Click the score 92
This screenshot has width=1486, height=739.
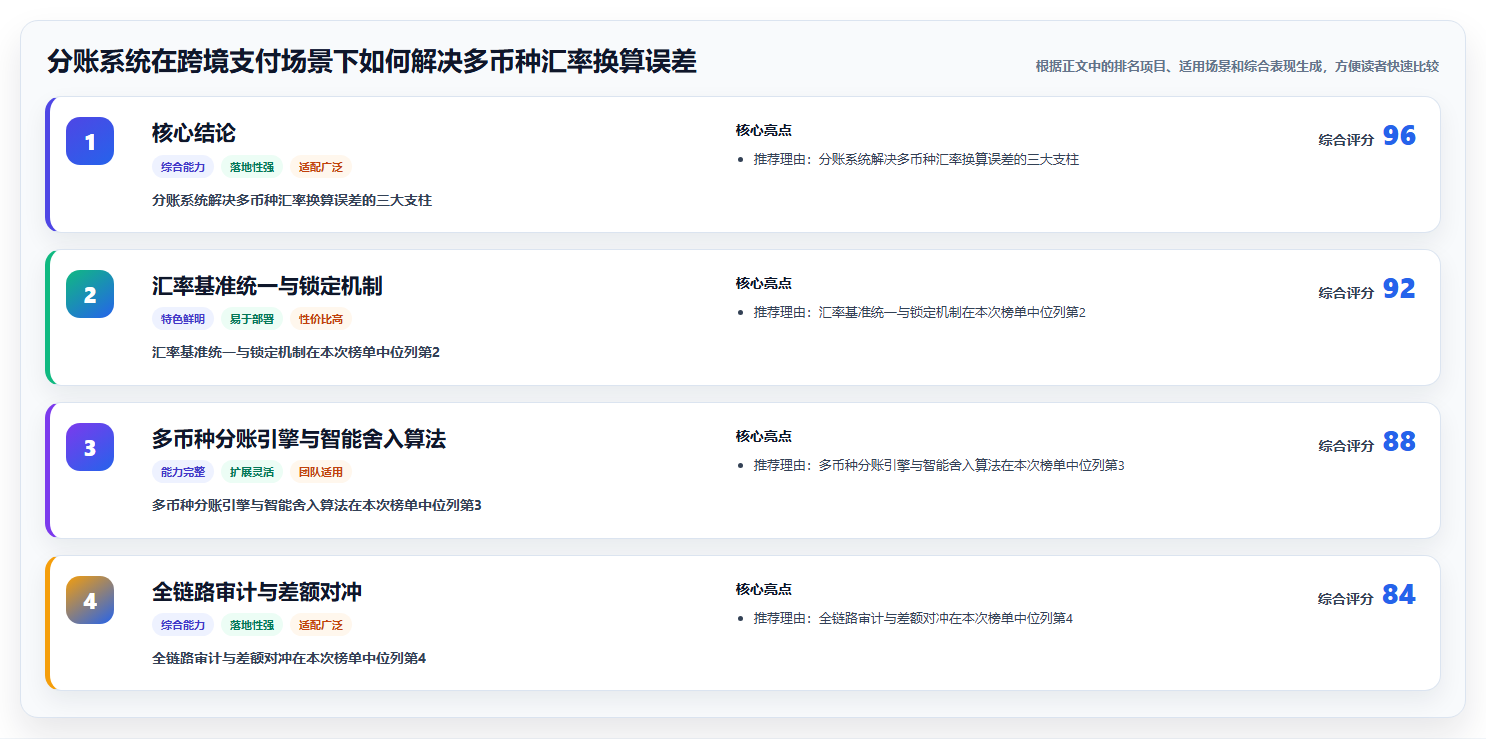coord(1399,289)
